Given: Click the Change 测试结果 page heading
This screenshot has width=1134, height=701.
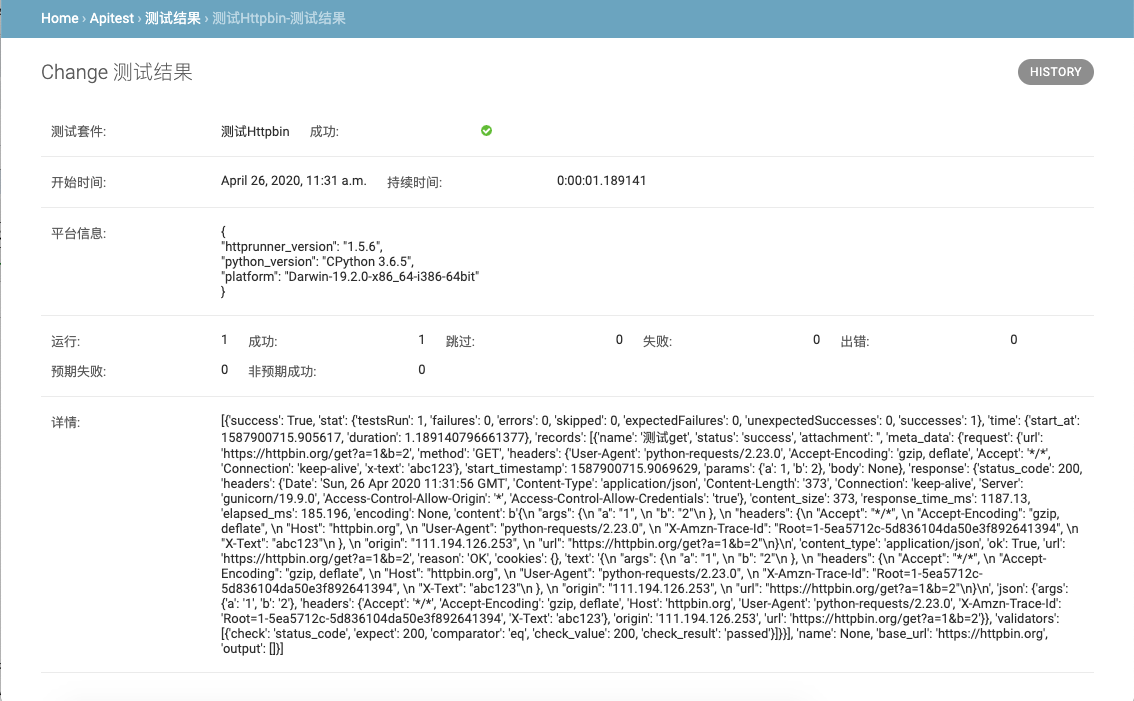Looking at the screenshot, I should coord(117,72).
